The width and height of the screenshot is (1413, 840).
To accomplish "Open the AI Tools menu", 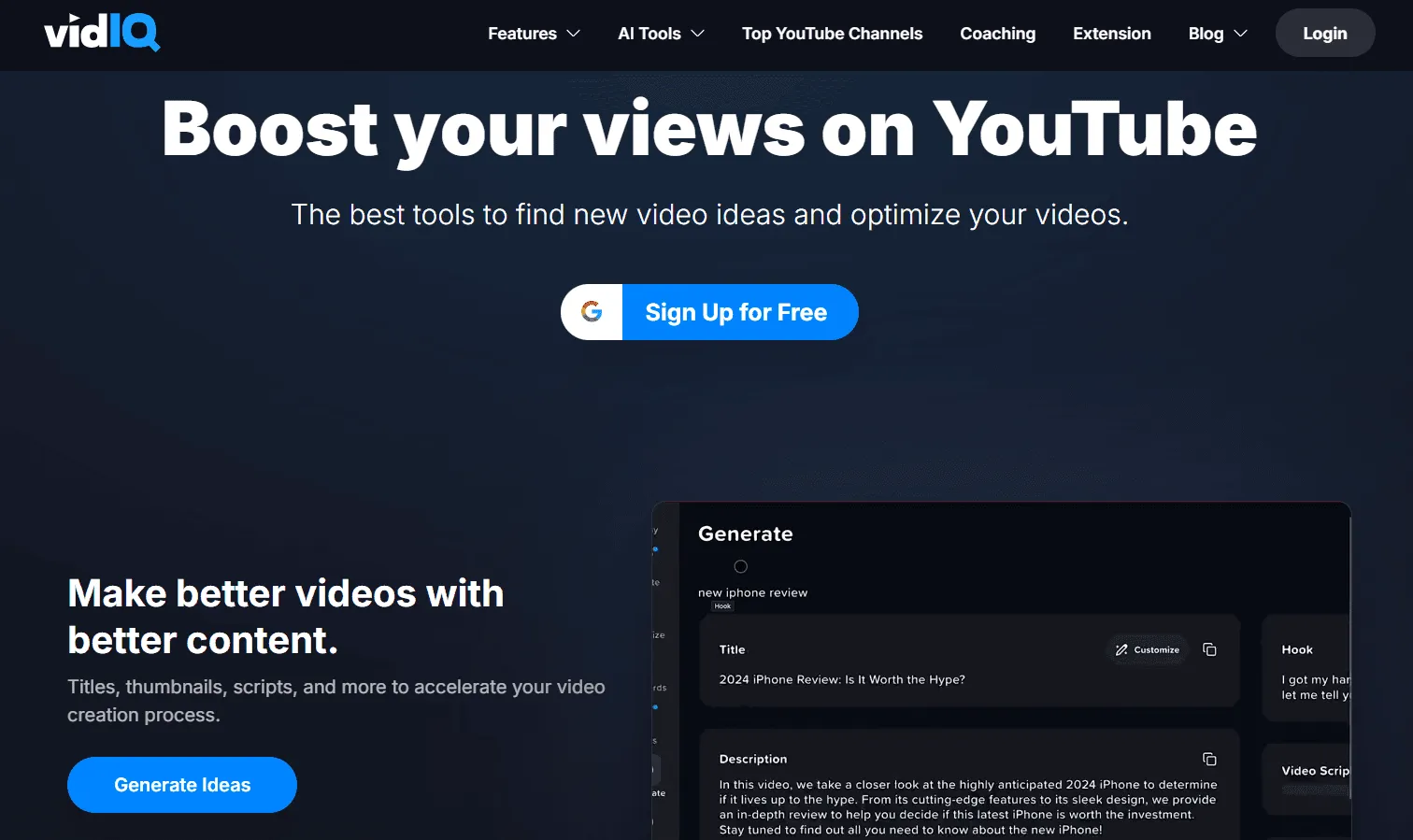I will pos(661,34).
